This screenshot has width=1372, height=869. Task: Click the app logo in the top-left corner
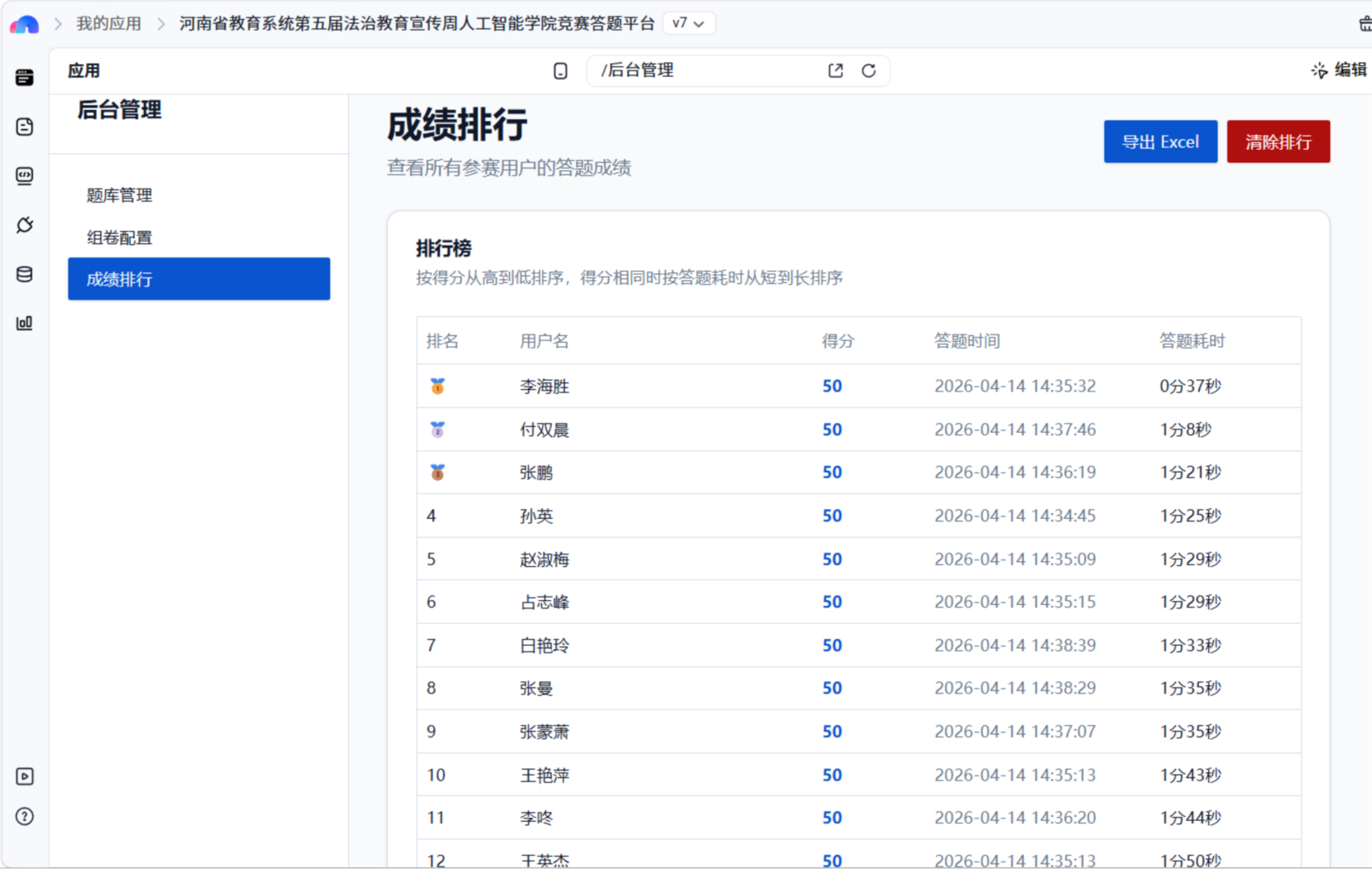click(x=24, y=24)
